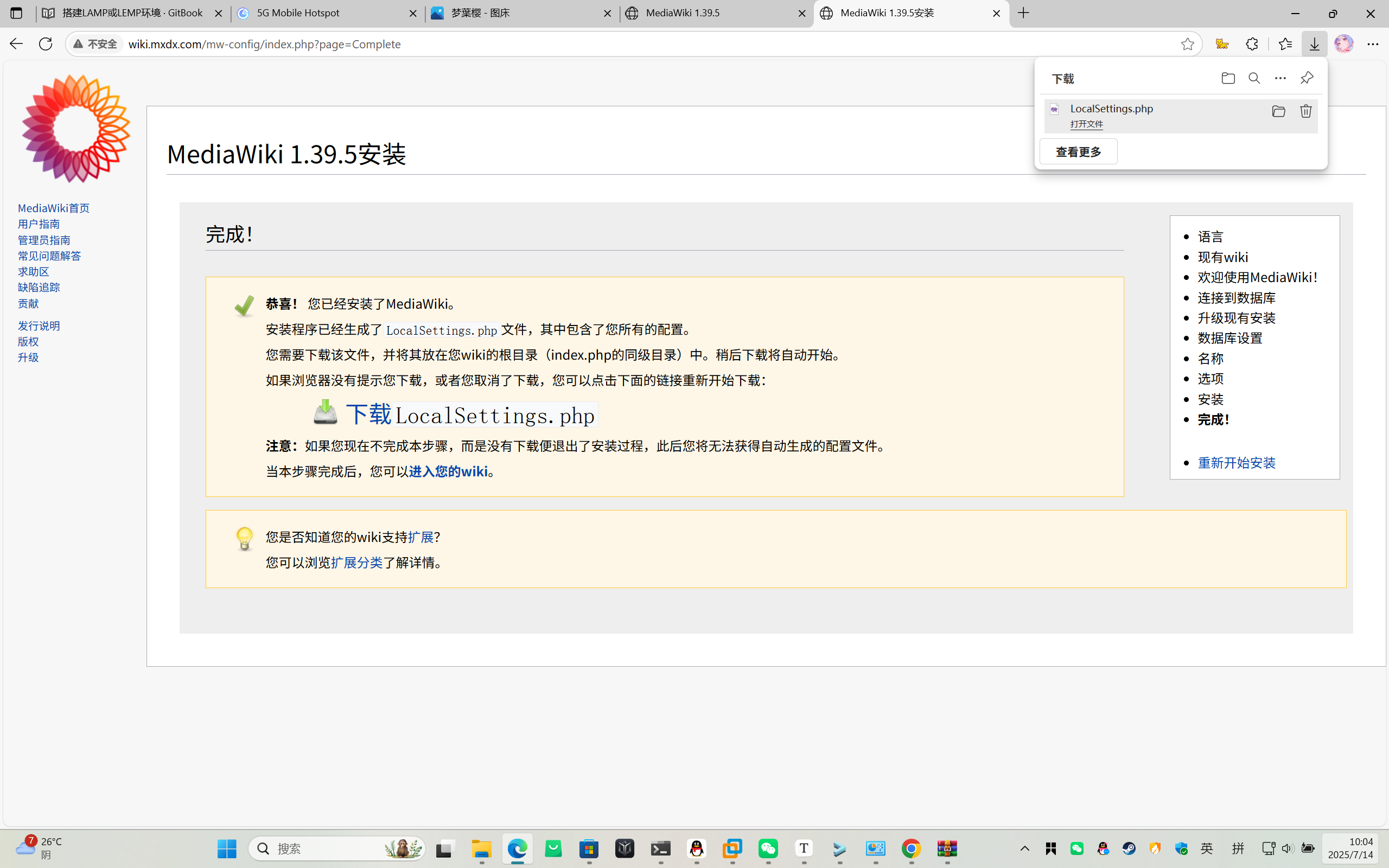Viewport: 1389px width, 868px height.
Task: Open the 扩展 link
Action: 420,537
